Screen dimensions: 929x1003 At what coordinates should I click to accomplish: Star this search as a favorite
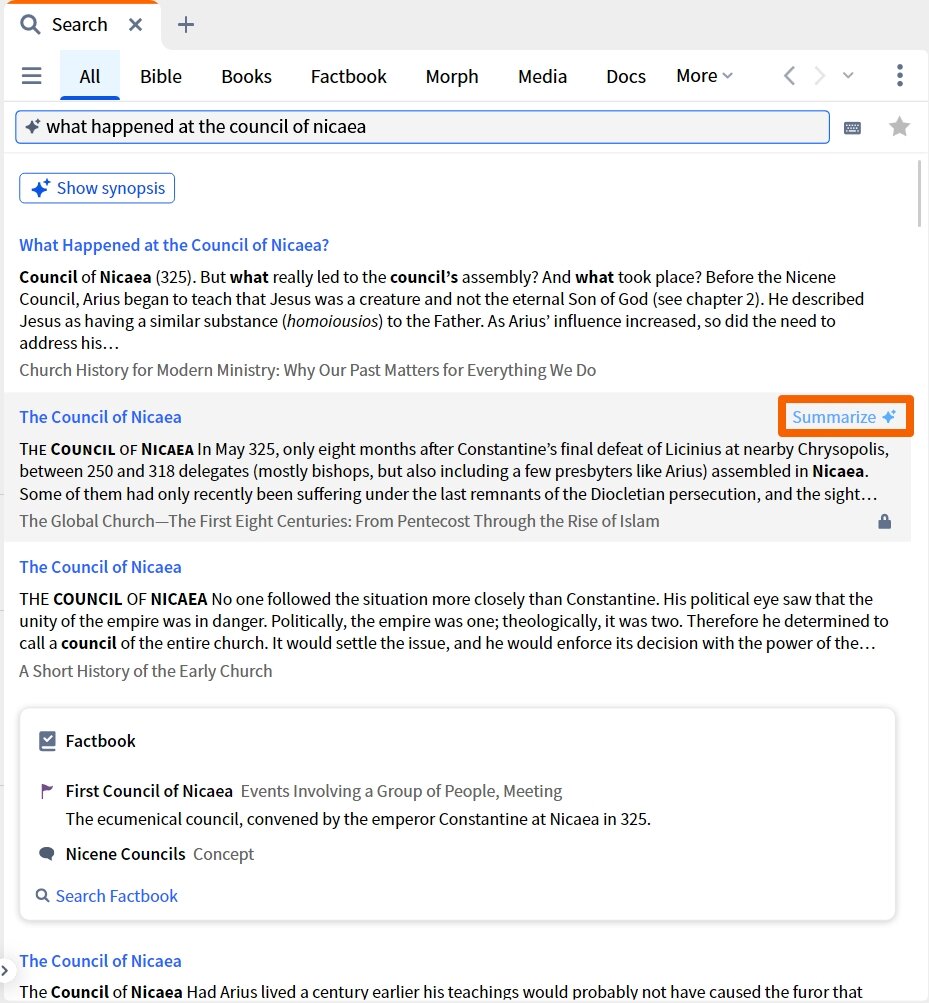point(899,126)
